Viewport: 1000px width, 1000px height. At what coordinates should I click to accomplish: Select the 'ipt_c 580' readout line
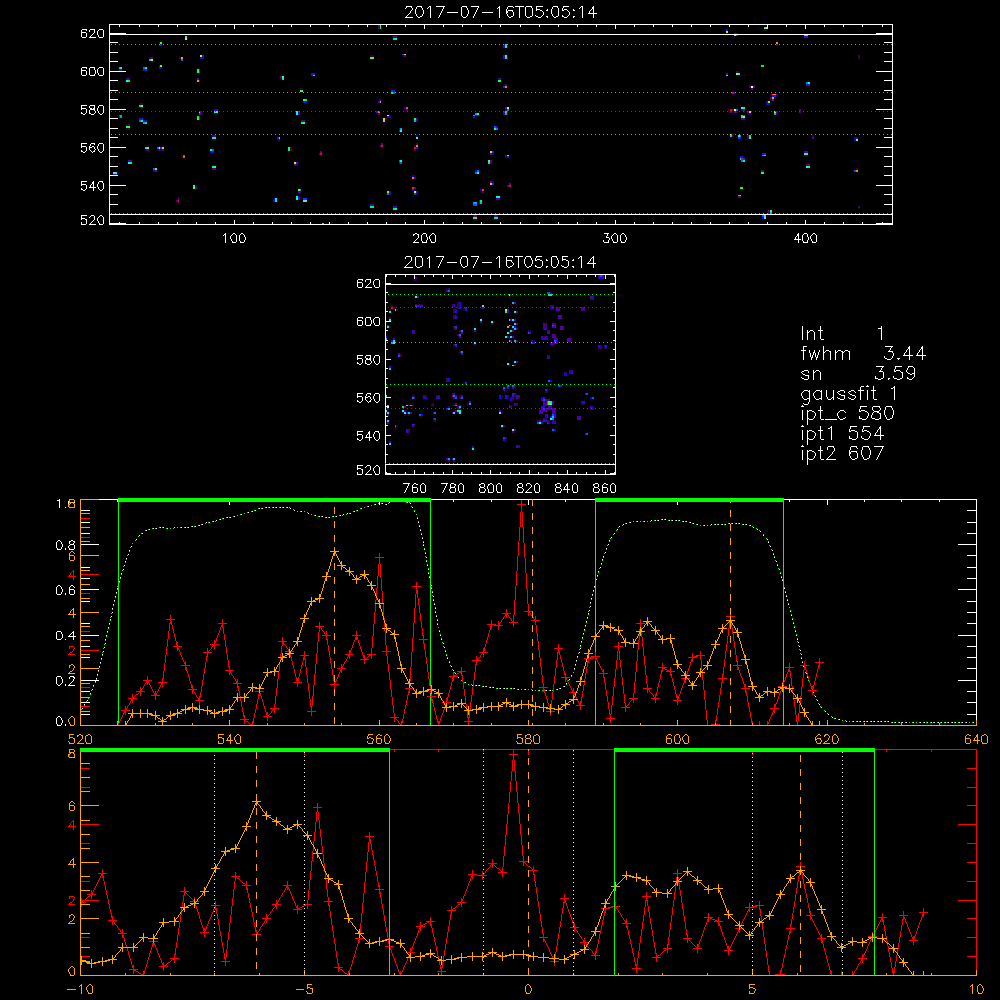coord(848,414)
